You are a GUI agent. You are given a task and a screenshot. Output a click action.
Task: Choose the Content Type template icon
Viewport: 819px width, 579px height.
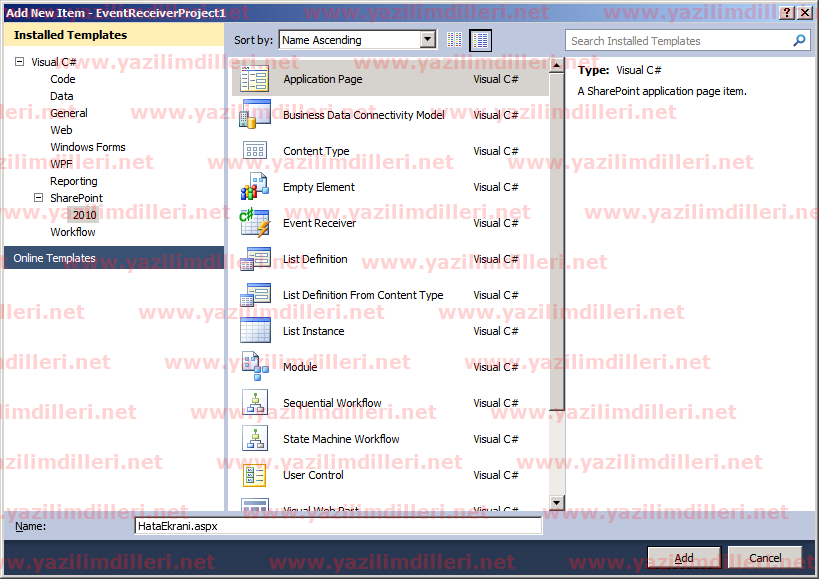point(255,151)
